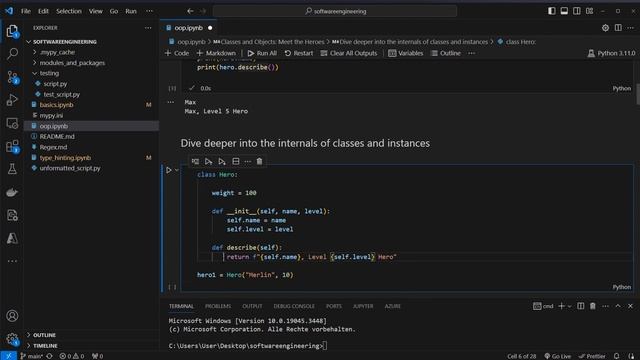The height and width of the screenshot is (360, 640).
Task: Open more cell actions in cell toolbar
Action: pos(248,161)
